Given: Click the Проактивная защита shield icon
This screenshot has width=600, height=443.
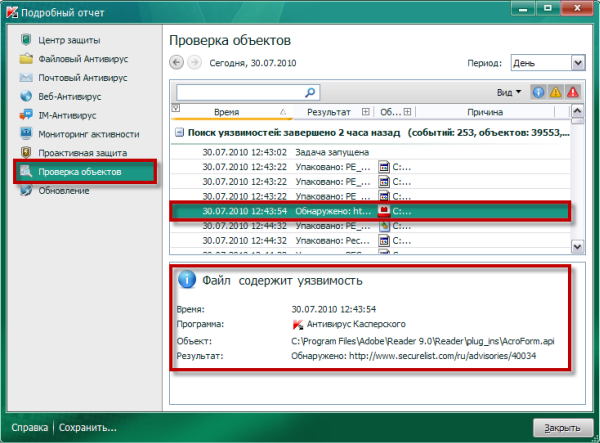Looking at the screenshot, I should coord(26,152).
